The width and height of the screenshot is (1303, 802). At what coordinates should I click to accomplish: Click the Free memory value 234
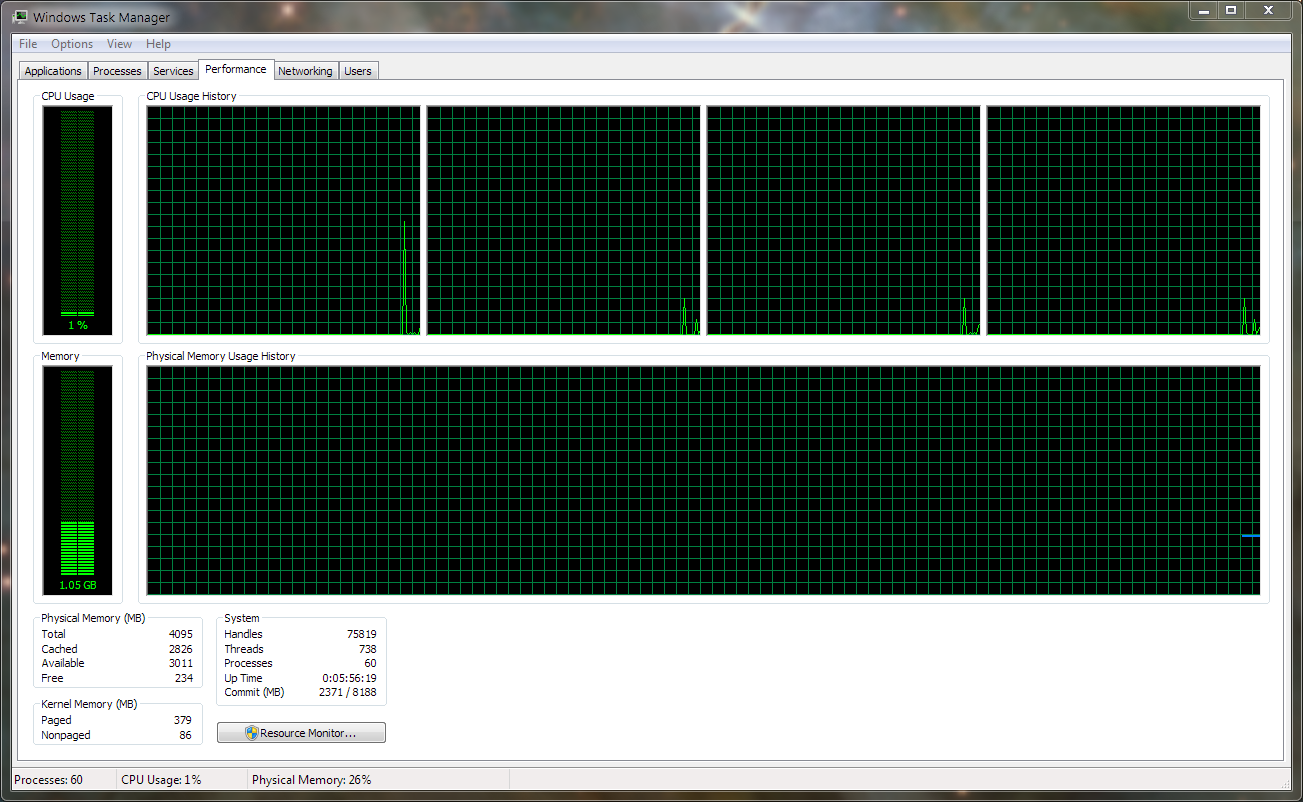[x=184, y=678]
